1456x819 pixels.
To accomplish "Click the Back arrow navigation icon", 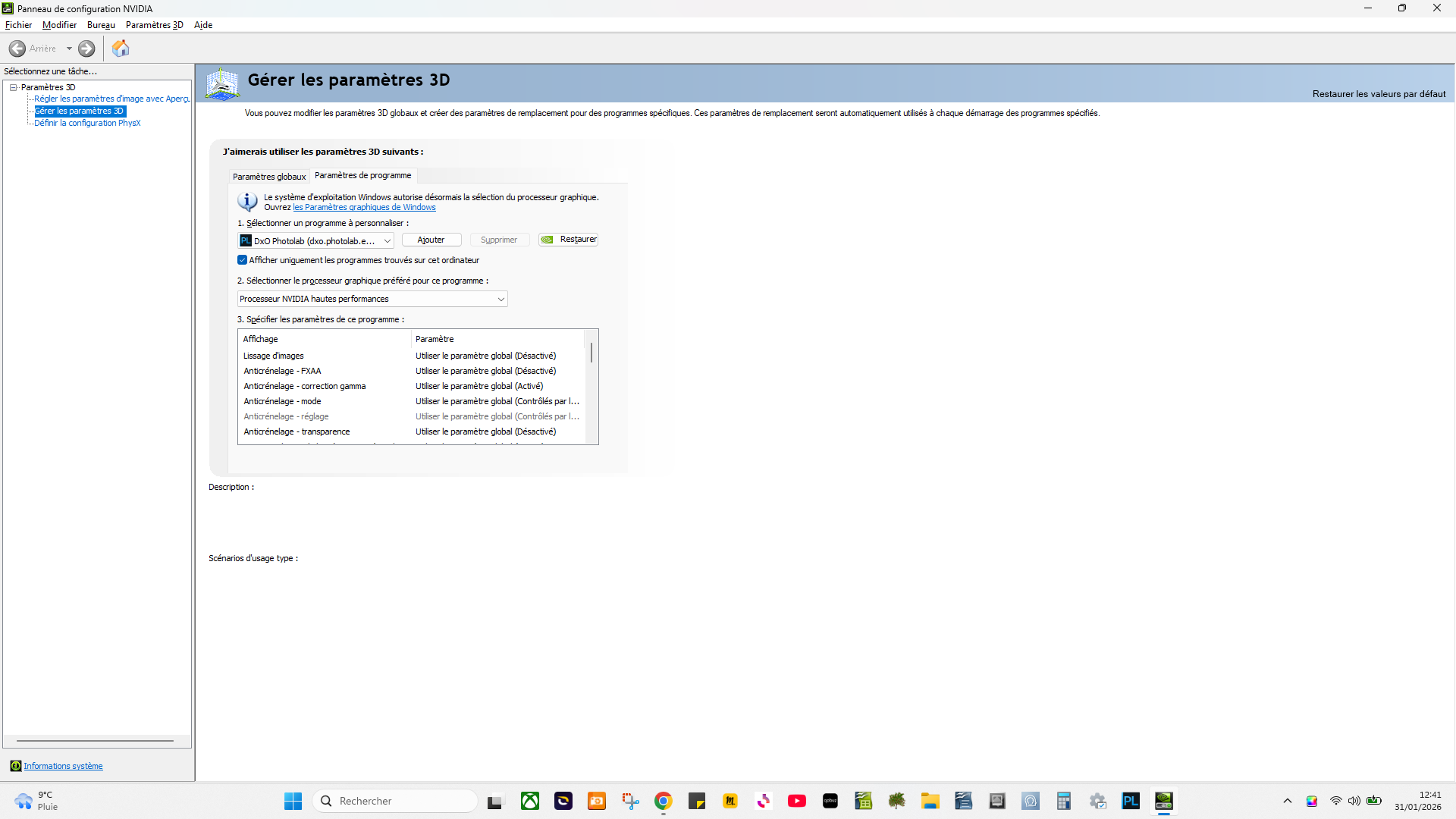I will coord(17,49).
